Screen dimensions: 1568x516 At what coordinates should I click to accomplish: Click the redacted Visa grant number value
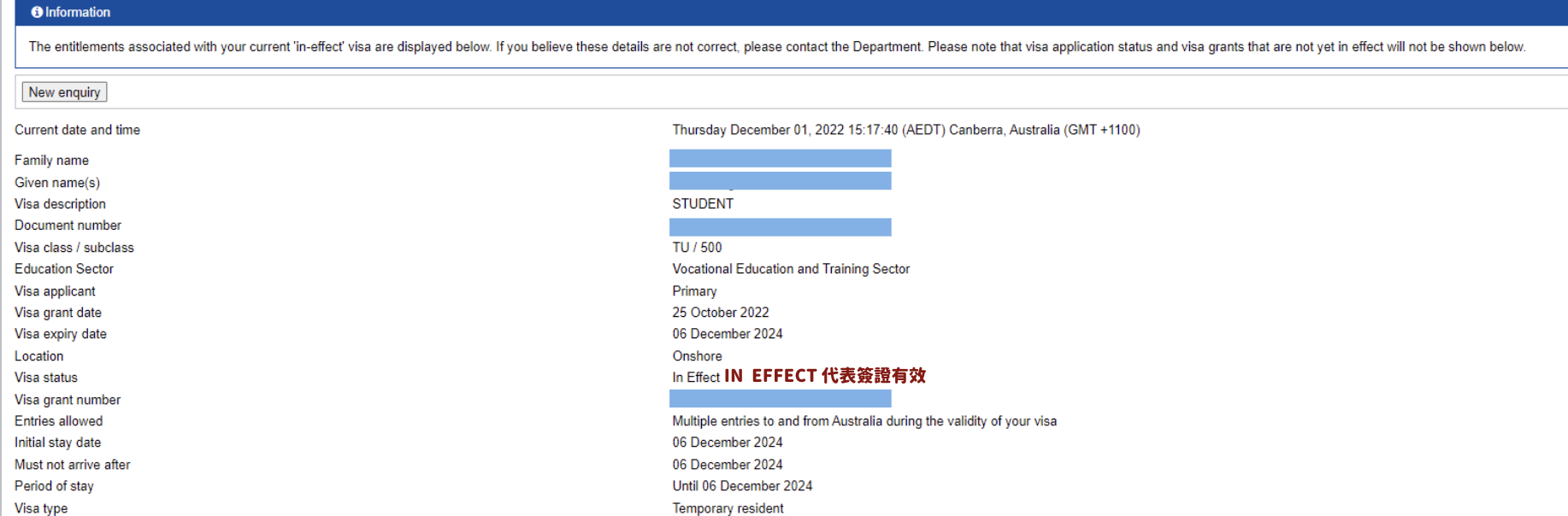pos(780,399)
